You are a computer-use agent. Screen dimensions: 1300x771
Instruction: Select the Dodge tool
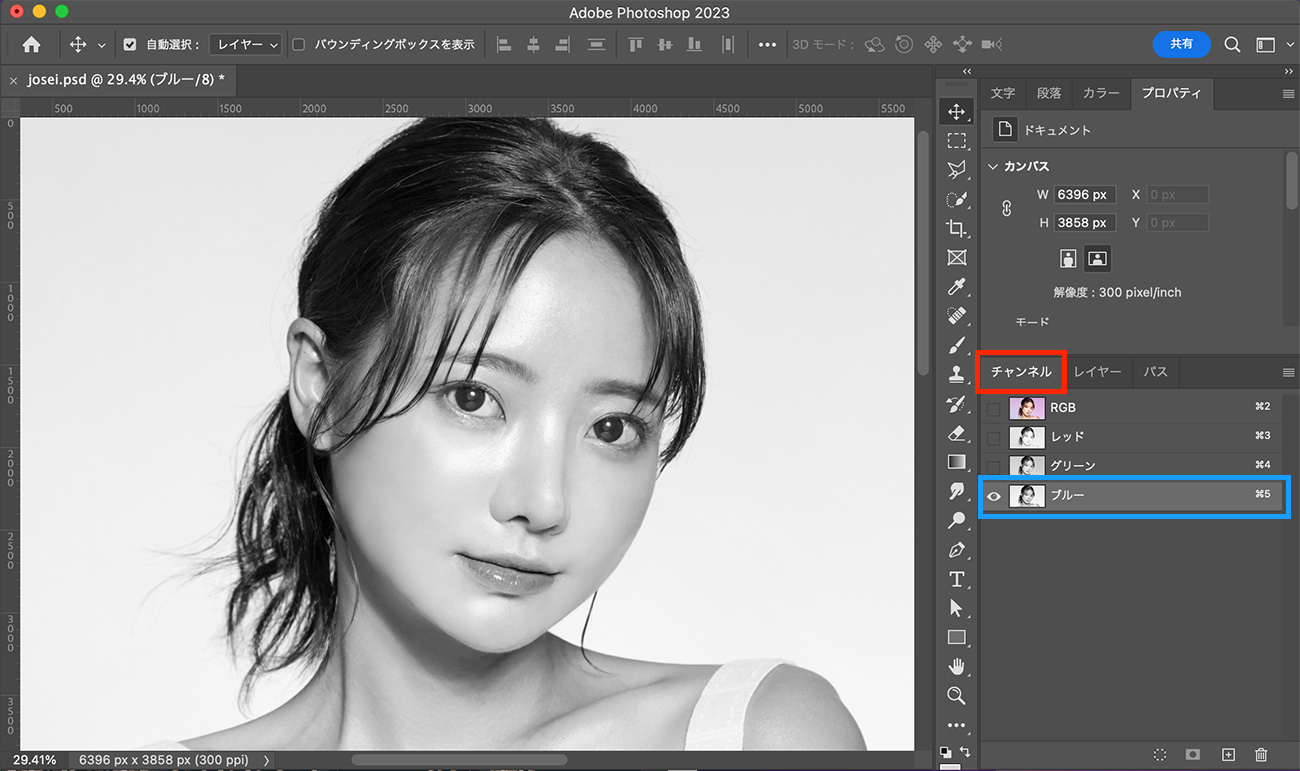pos(957,520)
